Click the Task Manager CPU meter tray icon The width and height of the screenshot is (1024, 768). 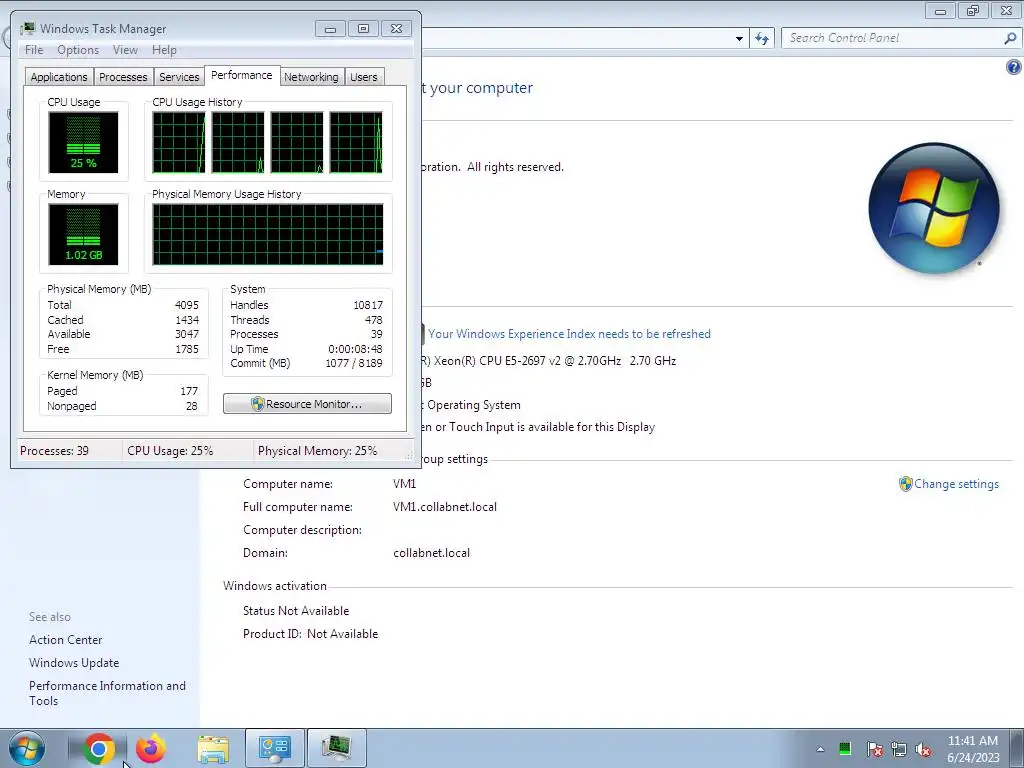tap(845, 749)
